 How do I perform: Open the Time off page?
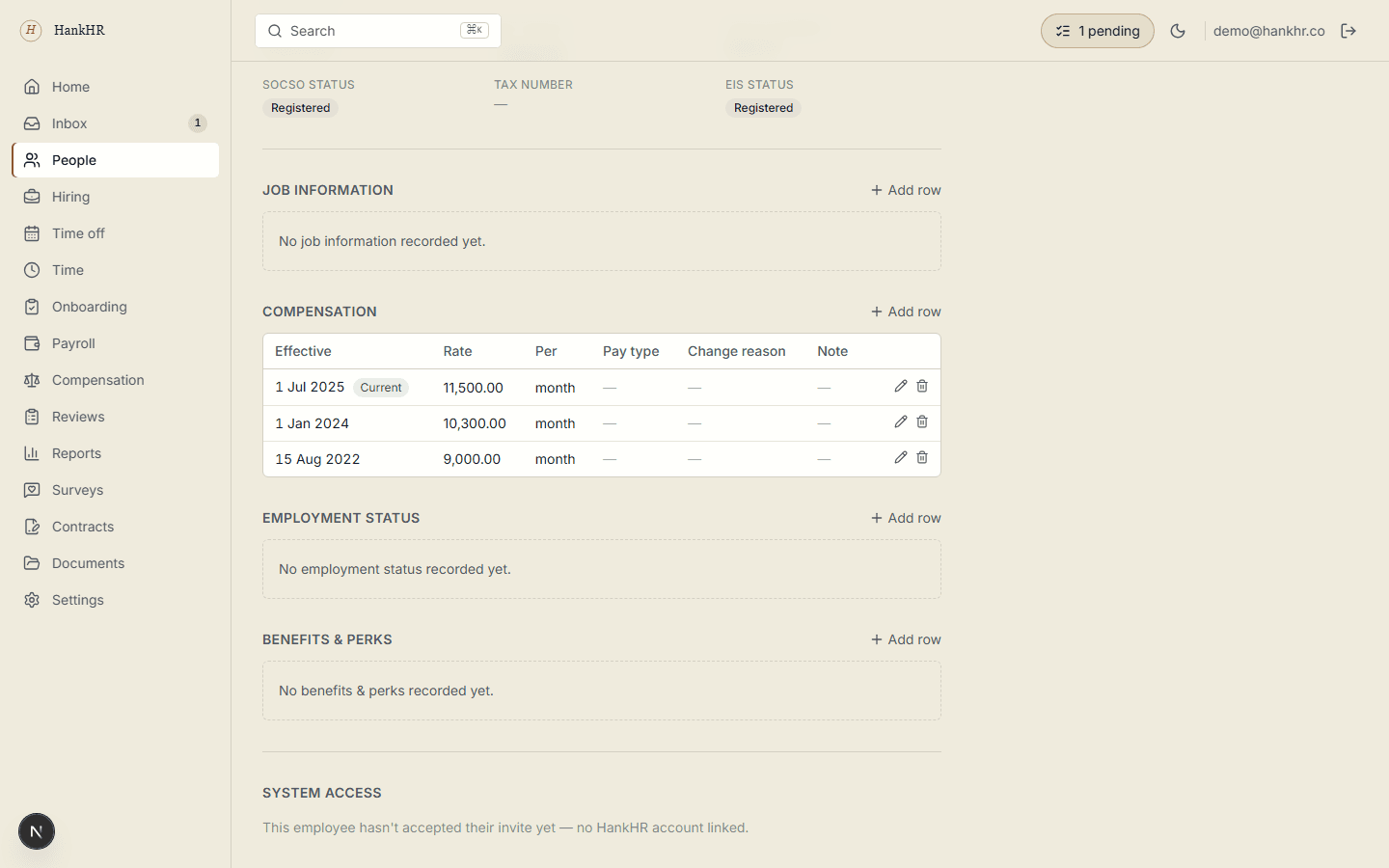[116, 233]
